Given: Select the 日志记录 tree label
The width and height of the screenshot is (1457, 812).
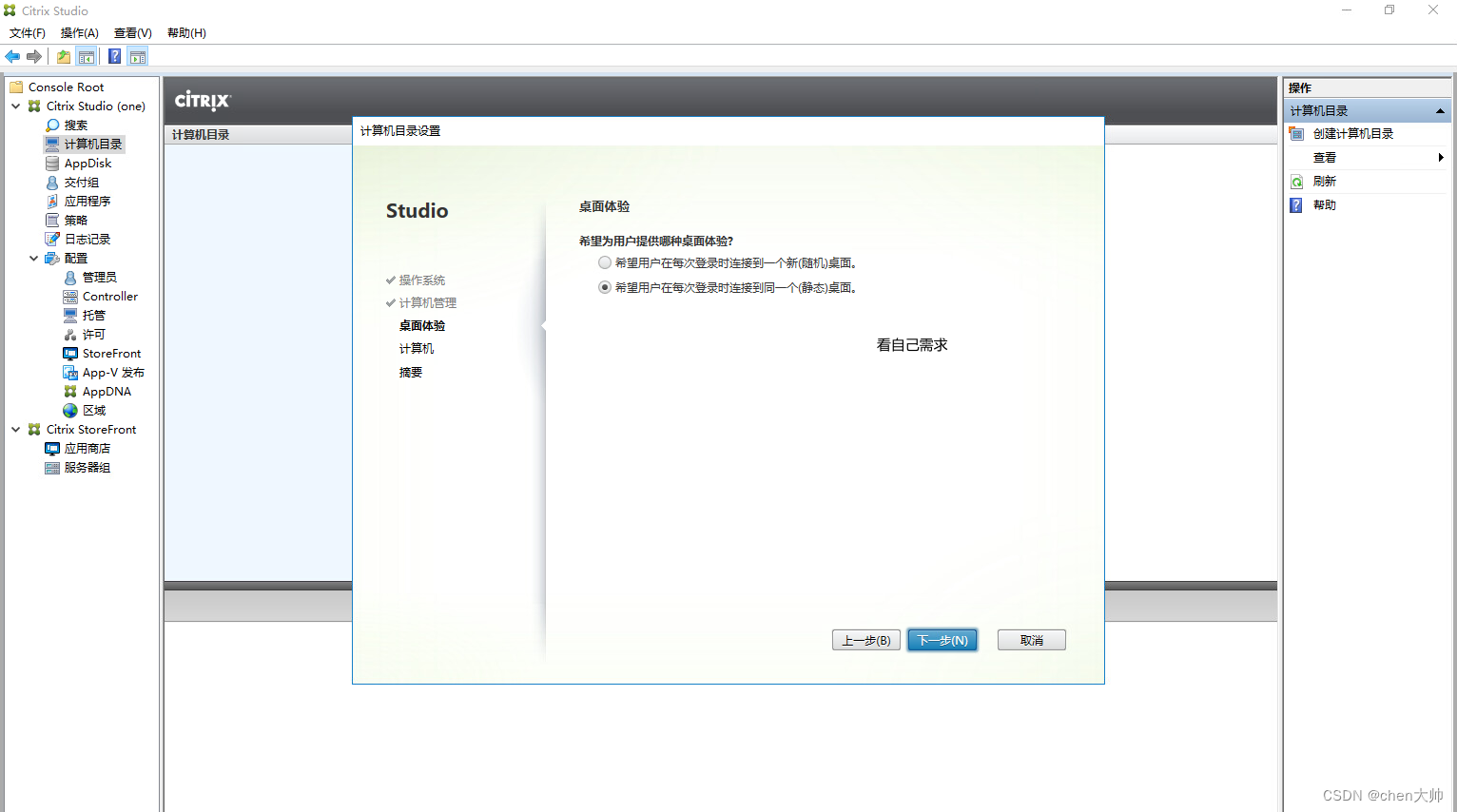Looking at the screenshot, I should 87,239.
